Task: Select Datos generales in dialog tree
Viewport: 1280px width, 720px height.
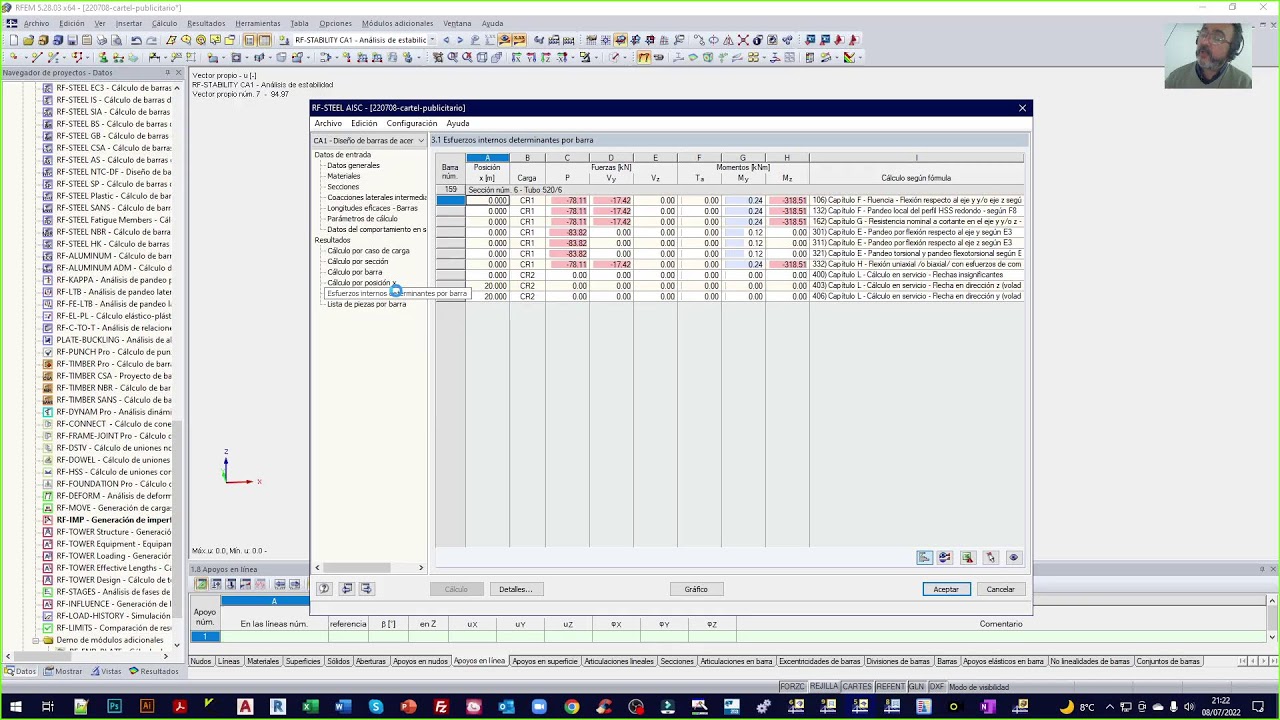Action: point(353,166)
